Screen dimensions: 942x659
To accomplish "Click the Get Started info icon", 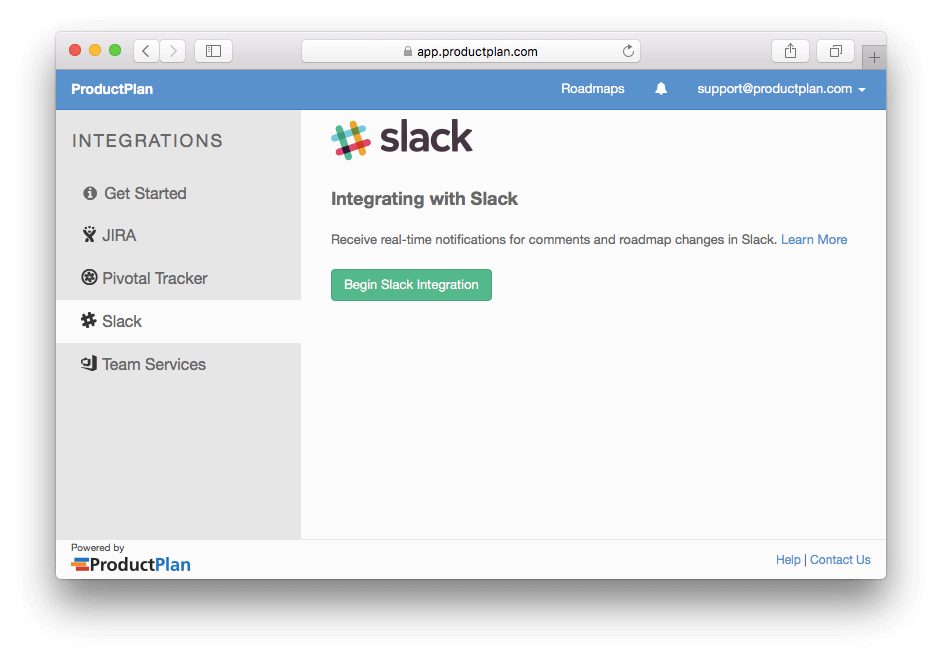I will pyautogui.click(x=90, y=193).
